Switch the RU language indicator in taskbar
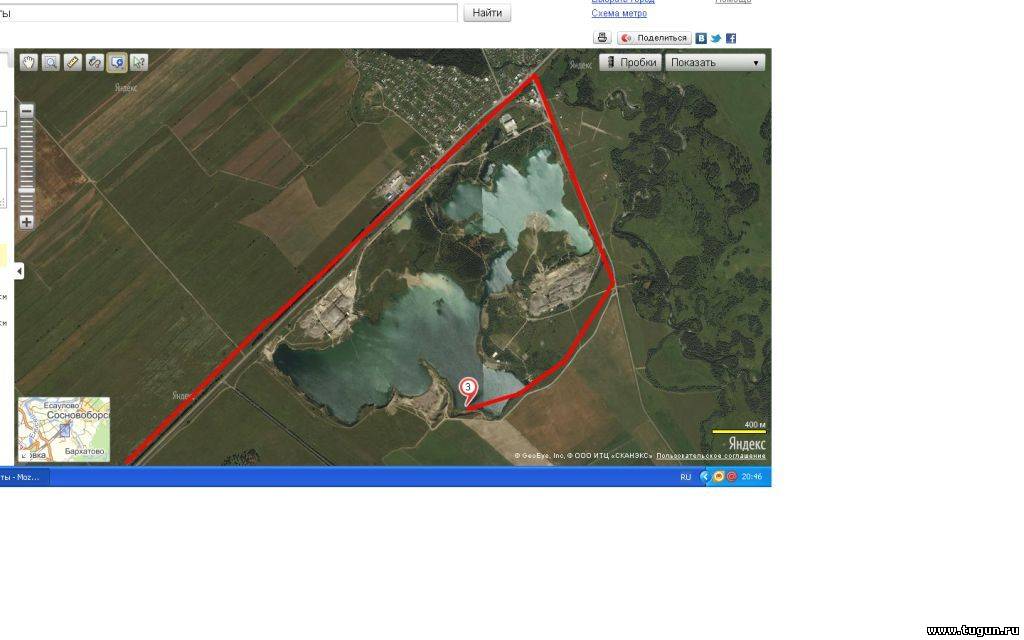 click(x=686, y=477)
